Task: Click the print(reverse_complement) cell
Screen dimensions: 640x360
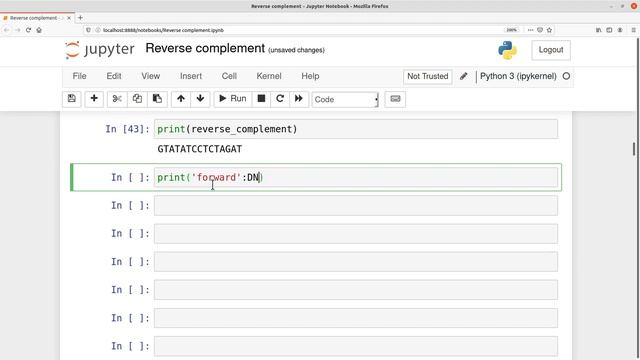Action: click(x=356, y=129)
